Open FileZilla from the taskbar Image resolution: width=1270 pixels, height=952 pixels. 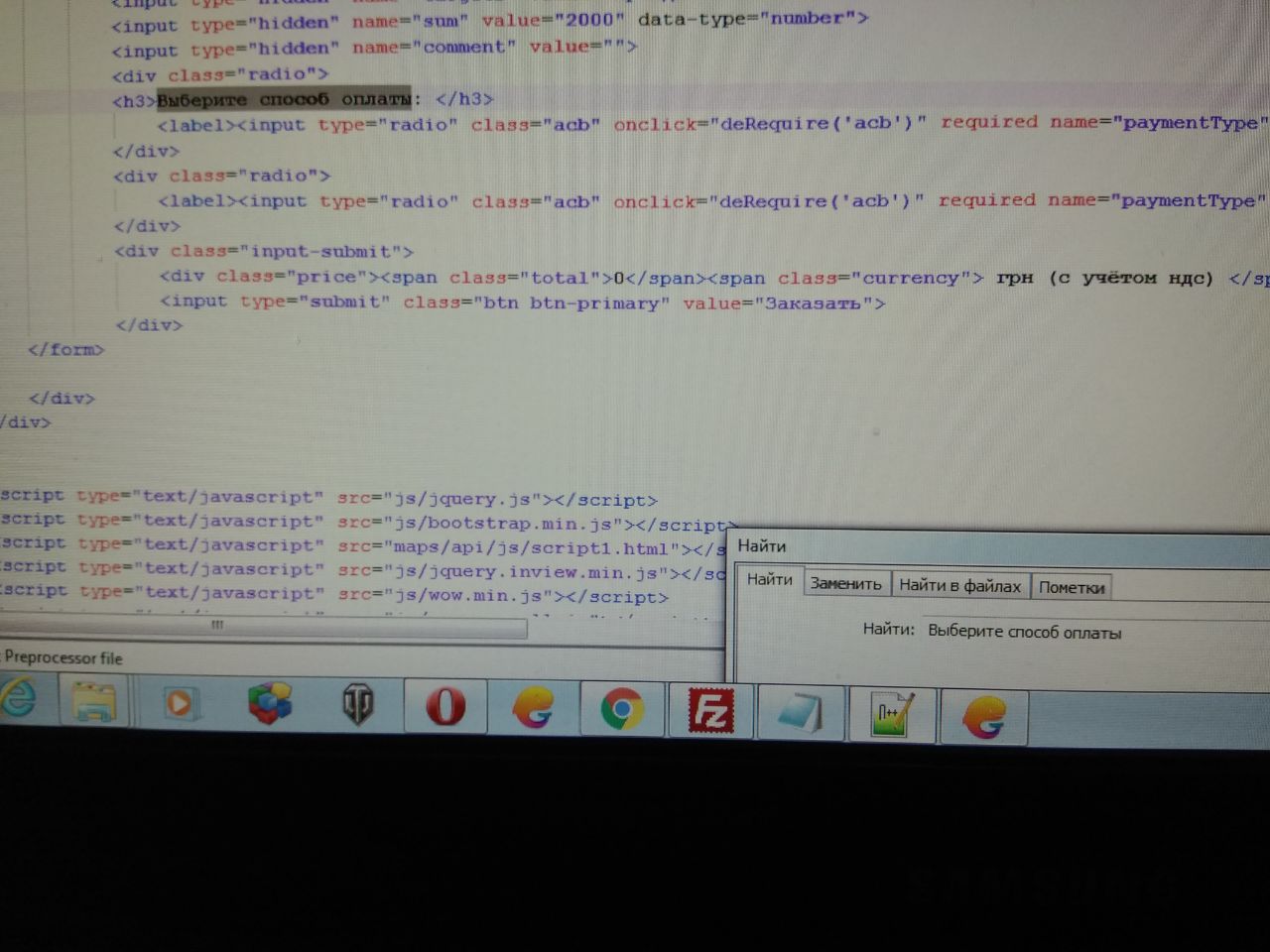click(x=710, y=711)
